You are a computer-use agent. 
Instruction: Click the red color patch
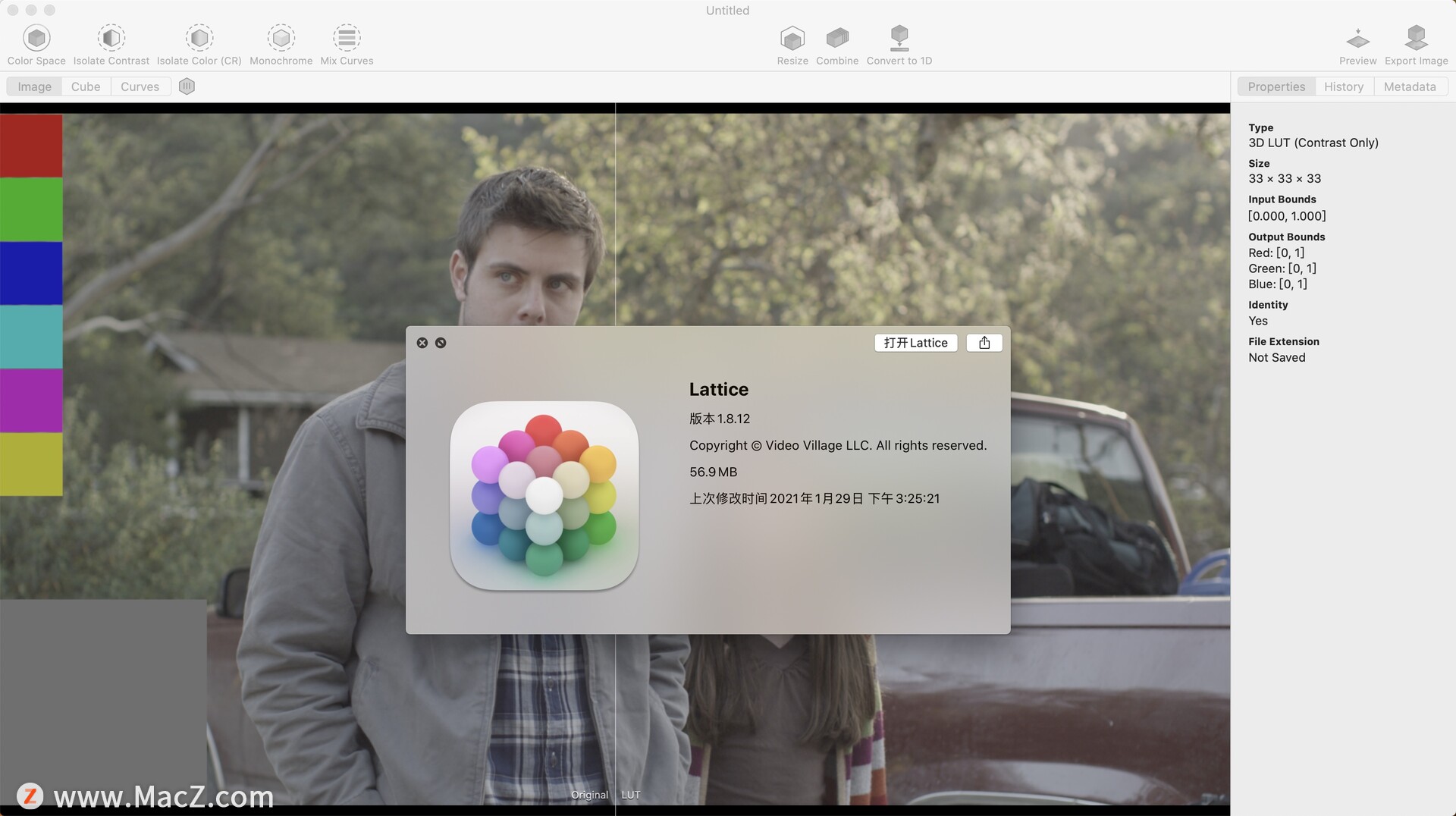31,146
